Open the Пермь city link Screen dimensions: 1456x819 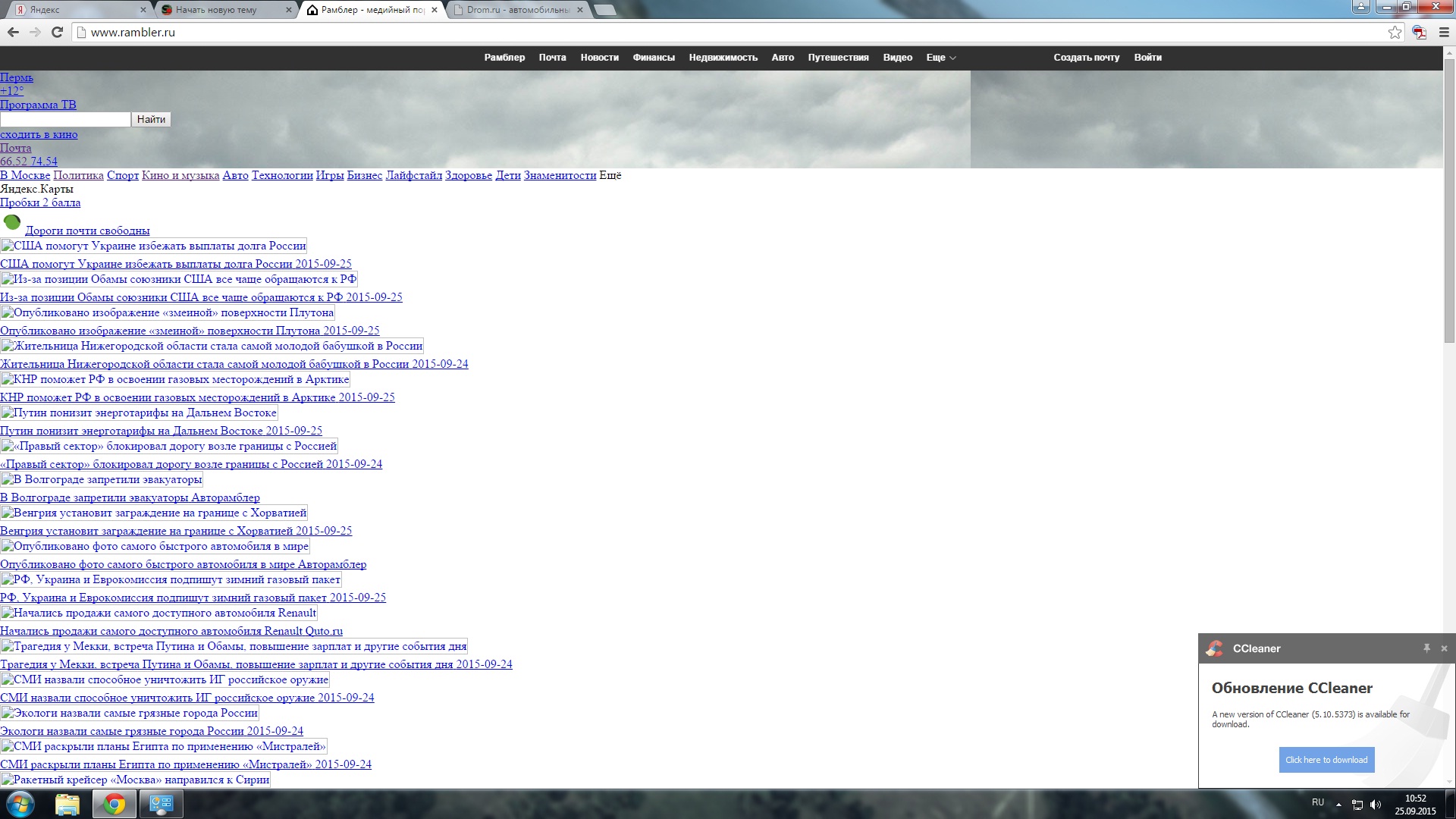pyautogui.click(x=17, y=77)
